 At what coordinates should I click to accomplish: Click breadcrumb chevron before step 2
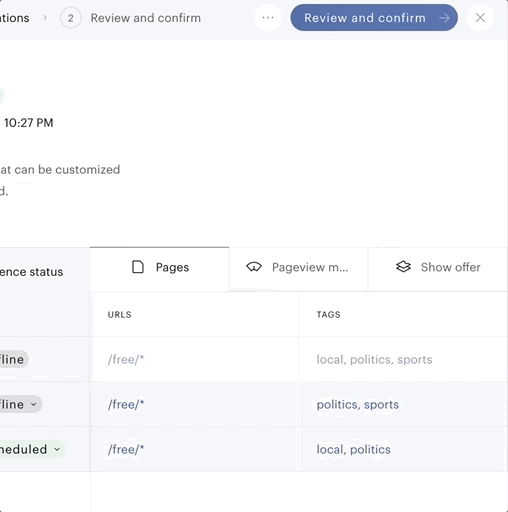tap(45, 18)
